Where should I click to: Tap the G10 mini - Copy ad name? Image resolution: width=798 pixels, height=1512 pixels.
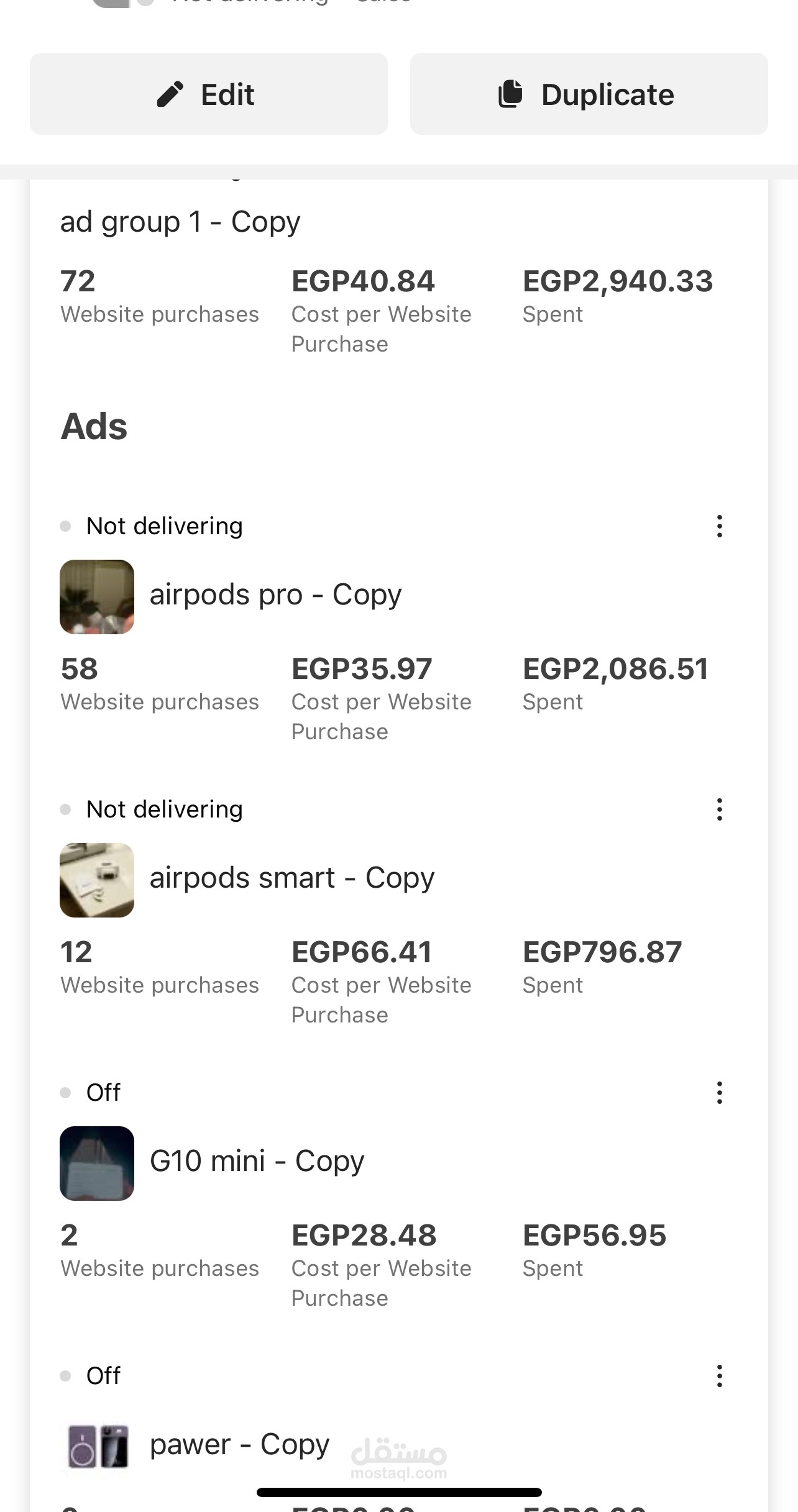(x=257, y=1161)
